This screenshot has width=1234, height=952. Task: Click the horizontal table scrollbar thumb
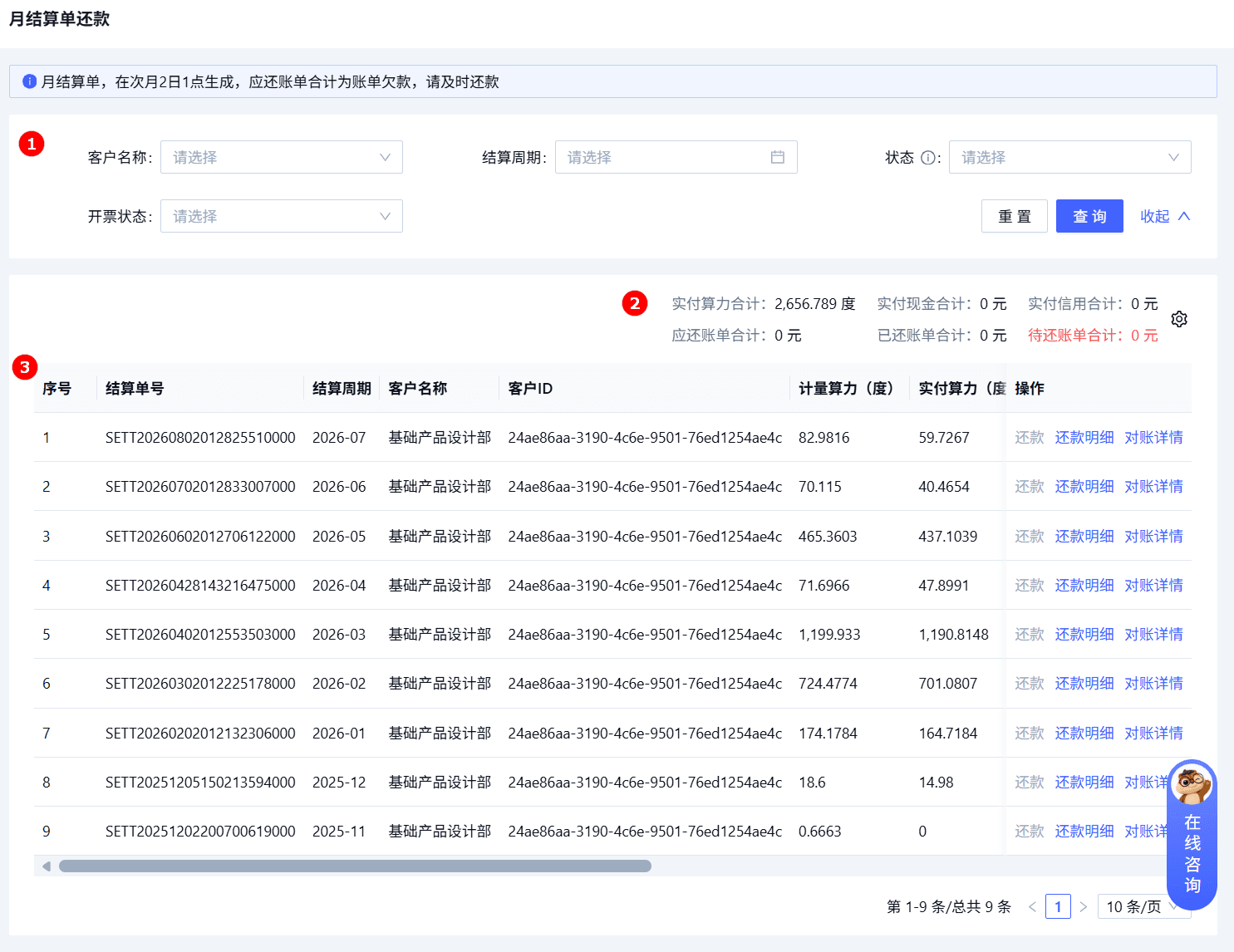coord(355,866)
